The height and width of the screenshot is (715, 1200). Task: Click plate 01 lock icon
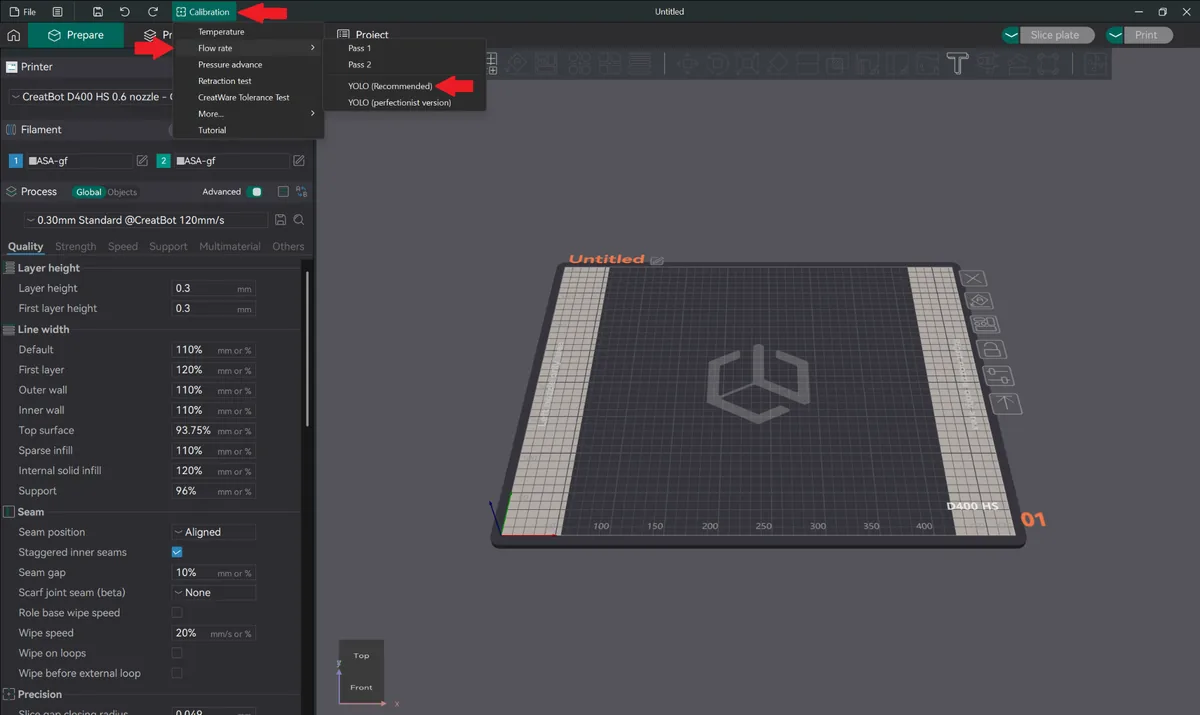tap(992, 350)
